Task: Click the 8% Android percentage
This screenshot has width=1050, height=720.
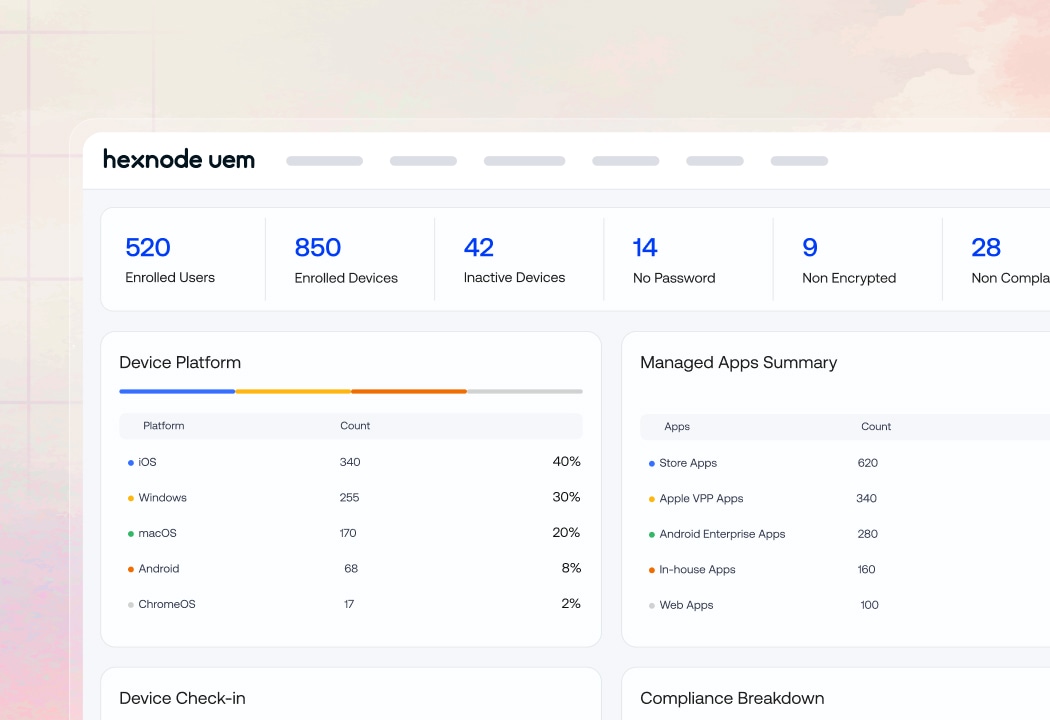Action: [571, 568]
